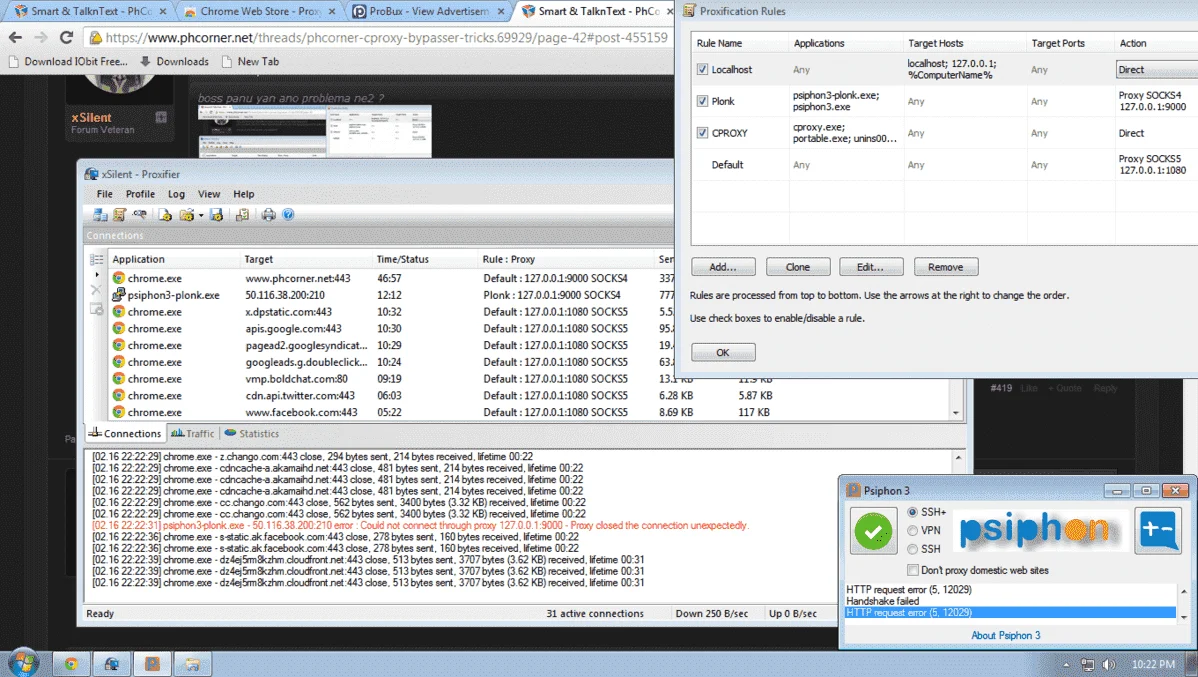
Task: Click the save profile floppy toolbar icon
Action: 216,215
